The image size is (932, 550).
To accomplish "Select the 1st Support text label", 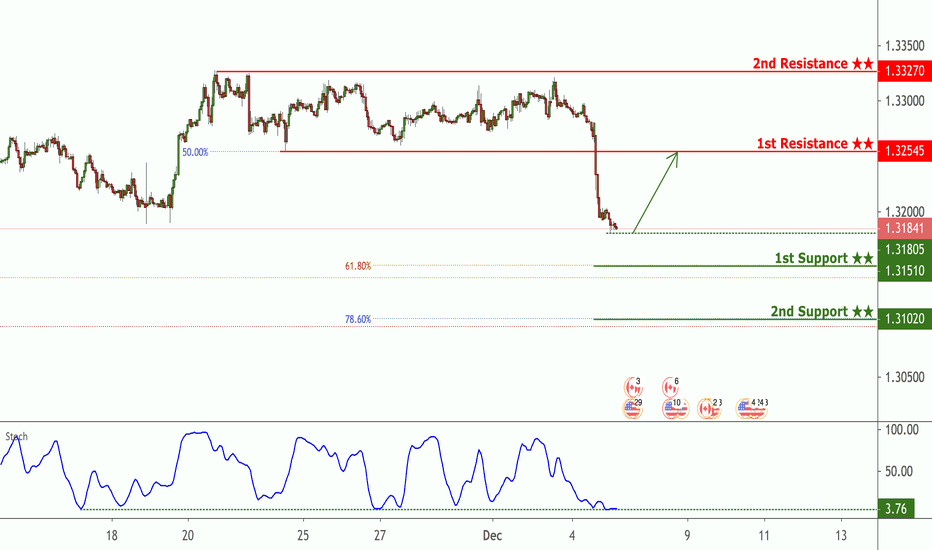I will pos(824,259).
